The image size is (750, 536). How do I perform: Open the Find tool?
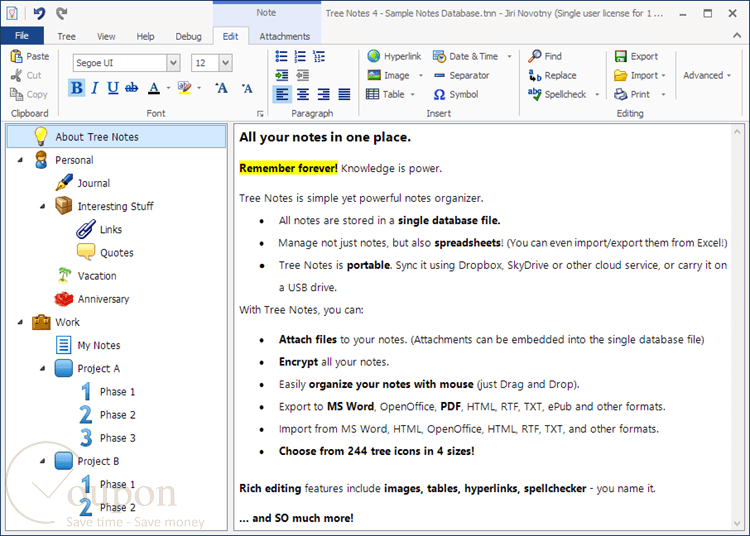(545, 56)
